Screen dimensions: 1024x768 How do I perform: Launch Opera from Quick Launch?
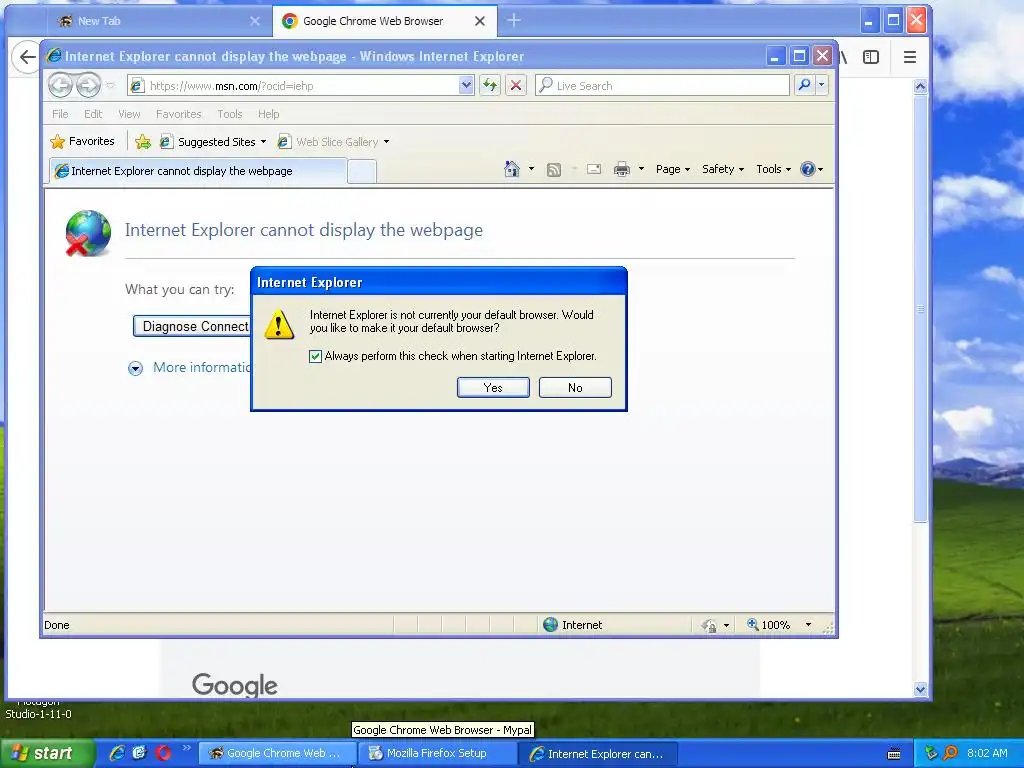point(163,753)
